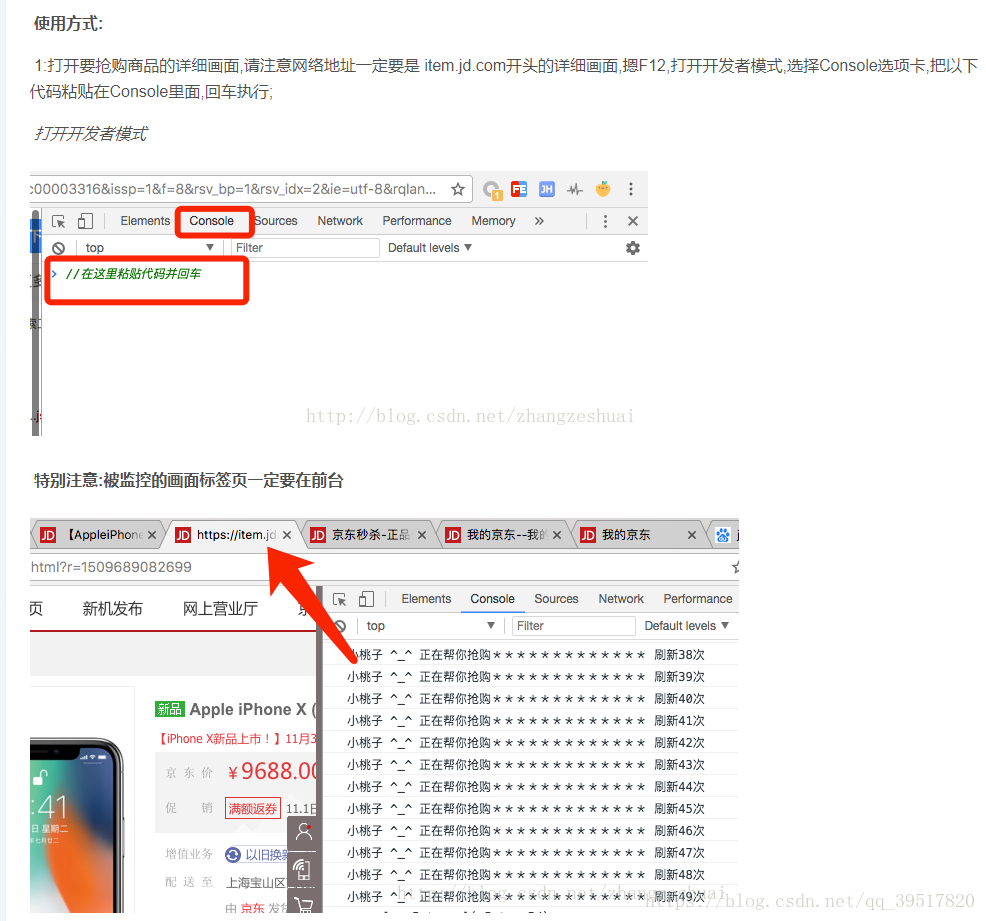Open Default levels dropdown in lower DevTools

pyautogui.click(x=686, y=626)
